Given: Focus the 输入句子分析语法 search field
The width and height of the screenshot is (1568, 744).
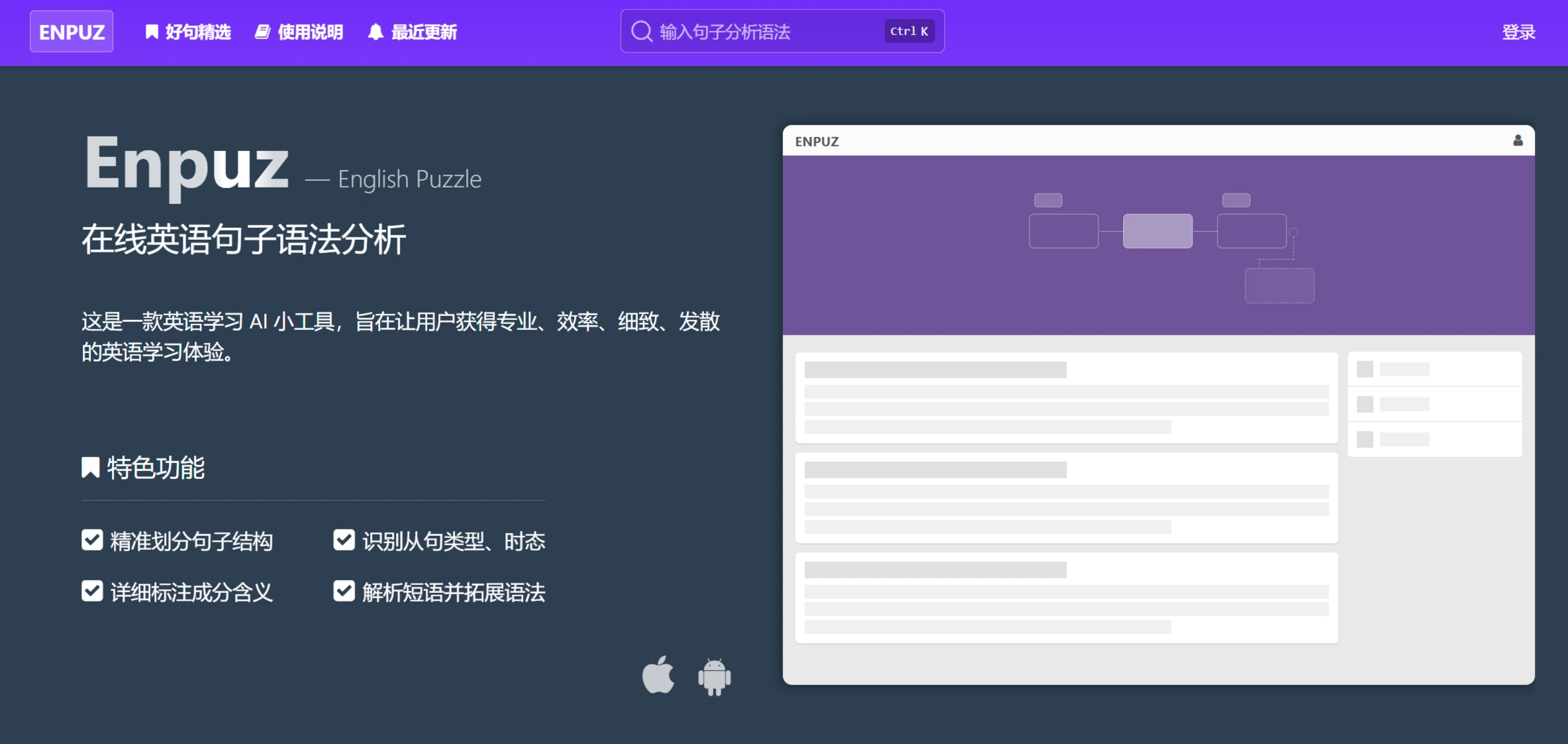Looking at the screenshot, I should [x=782, y=31].
